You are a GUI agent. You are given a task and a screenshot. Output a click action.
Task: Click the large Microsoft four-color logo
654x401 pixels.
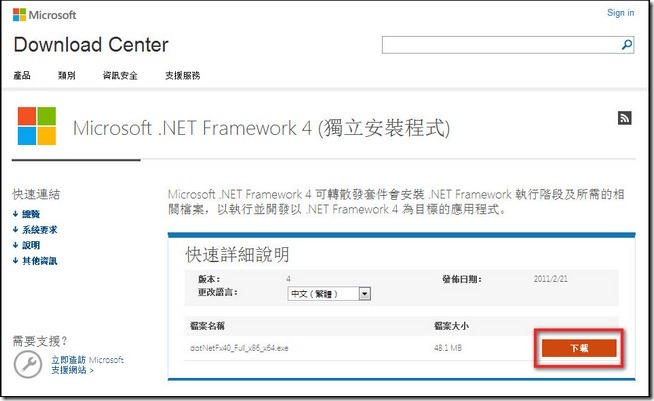[x=37, y=126]
